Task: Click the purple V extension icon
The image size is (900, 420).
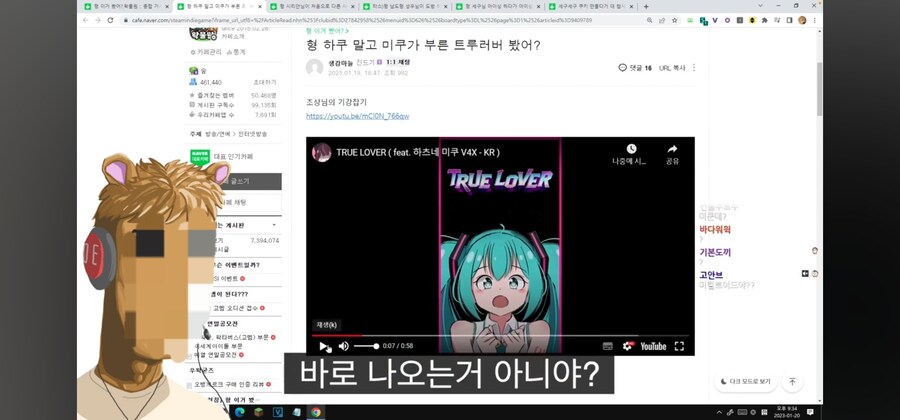Action: 715,20
